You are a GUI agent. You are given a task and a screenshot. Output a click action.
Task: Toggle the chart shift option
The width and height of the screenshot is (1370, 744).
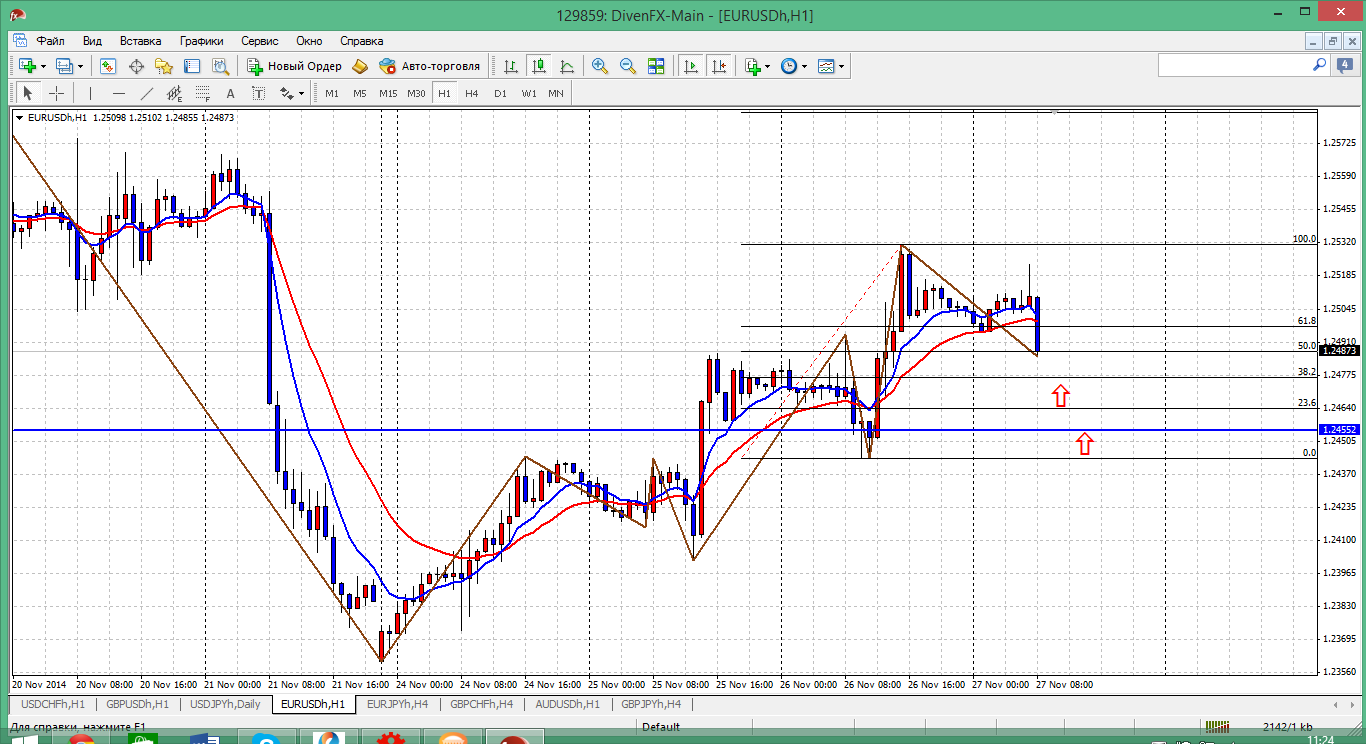[x=719, y=66]
